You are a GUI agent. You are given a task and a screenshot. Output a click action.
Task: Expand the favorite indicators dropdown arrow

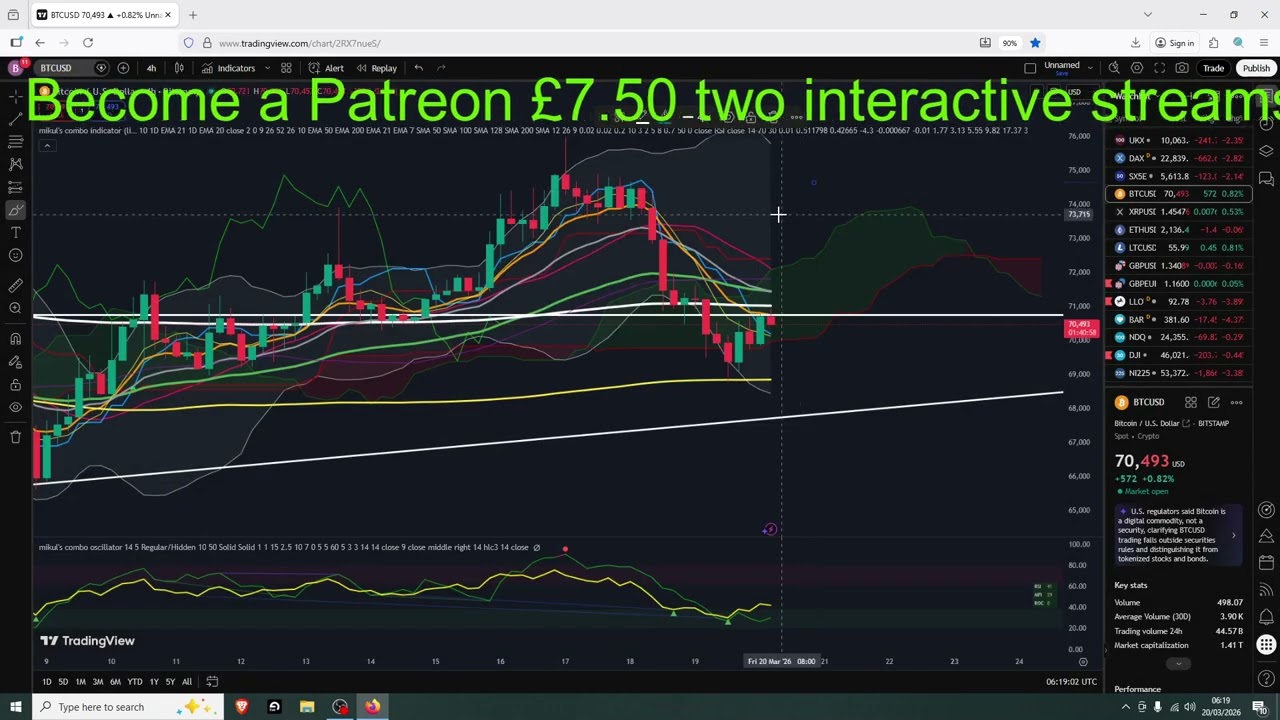coord(267,68)
